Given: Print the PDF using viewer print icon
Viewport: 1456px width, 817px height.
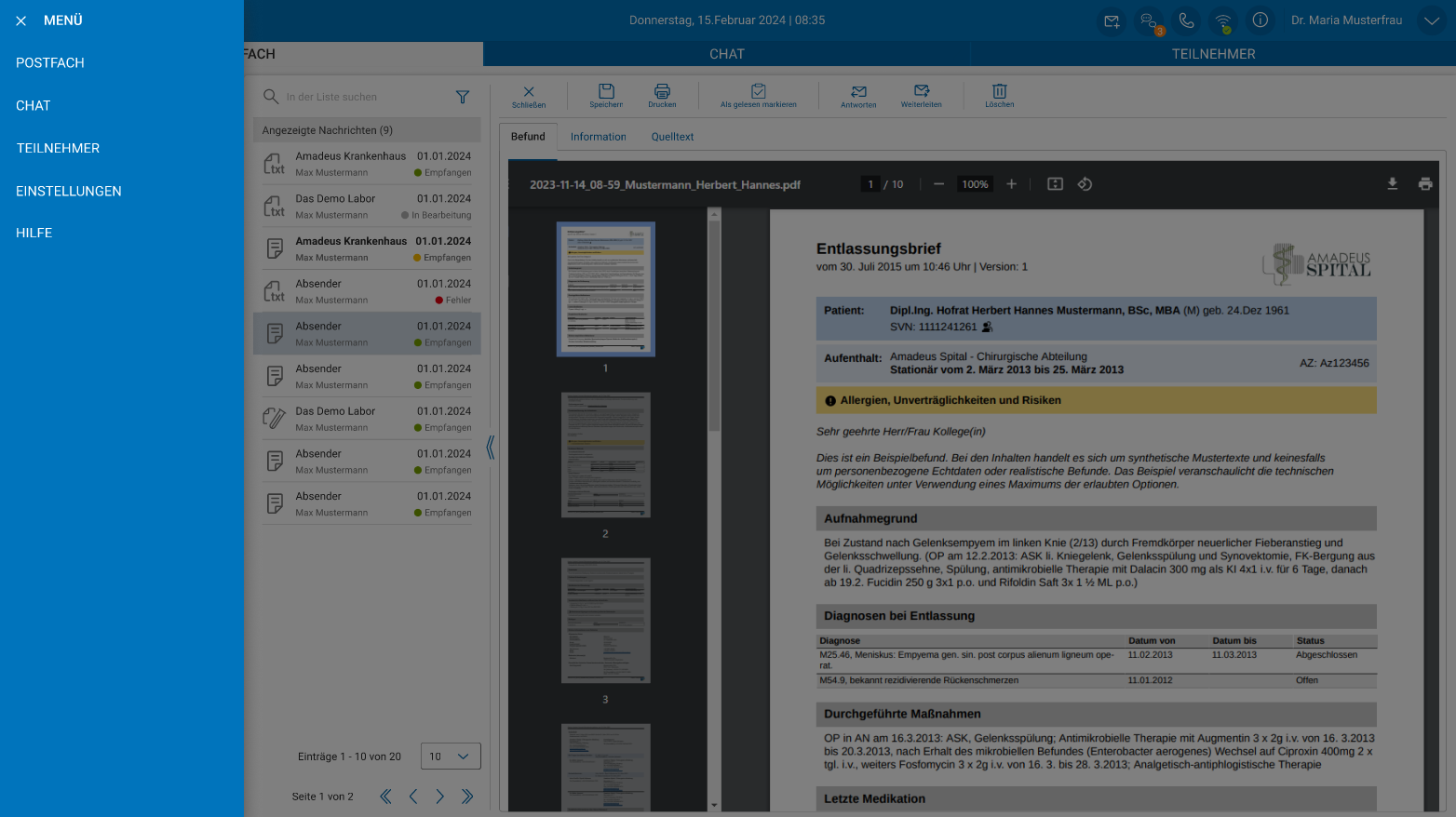Looking at the screenshot, I should click(x=1425, y=184).
